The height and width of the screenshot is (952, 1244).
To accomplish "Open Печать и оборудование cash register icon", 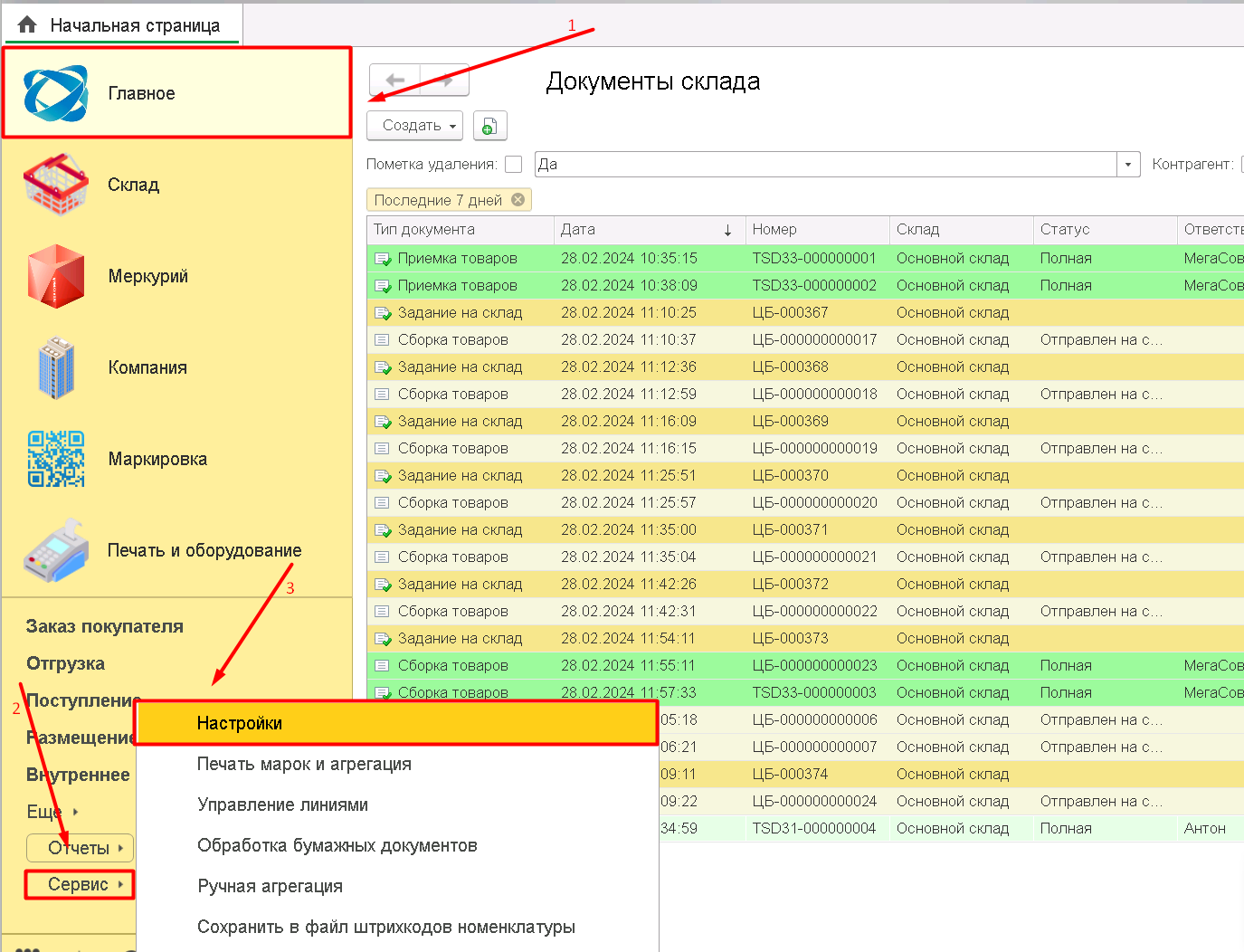I will 56,550.
